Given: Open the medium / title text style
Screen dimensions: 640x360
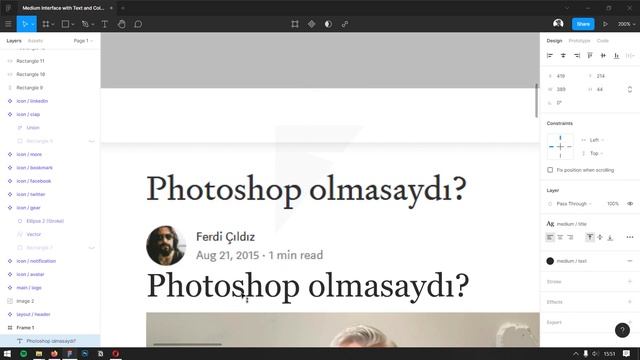Looking at the screenshot, I should point(571,224).
